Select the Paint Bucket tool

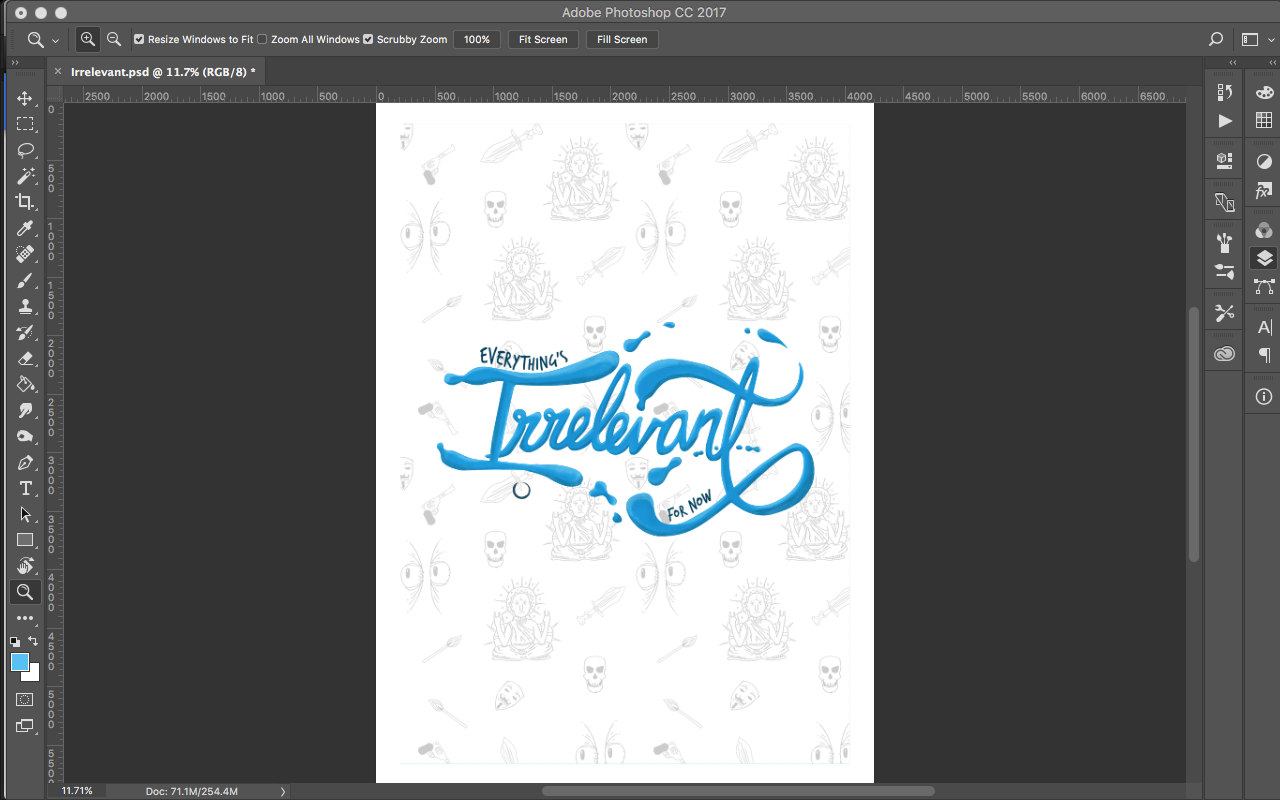click(25, 384)
